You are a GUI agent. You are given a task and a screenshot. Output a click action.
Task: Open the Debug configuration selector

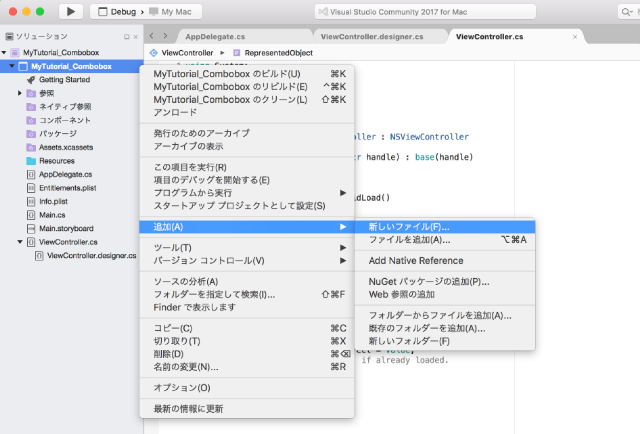click(x=117, y=12)
